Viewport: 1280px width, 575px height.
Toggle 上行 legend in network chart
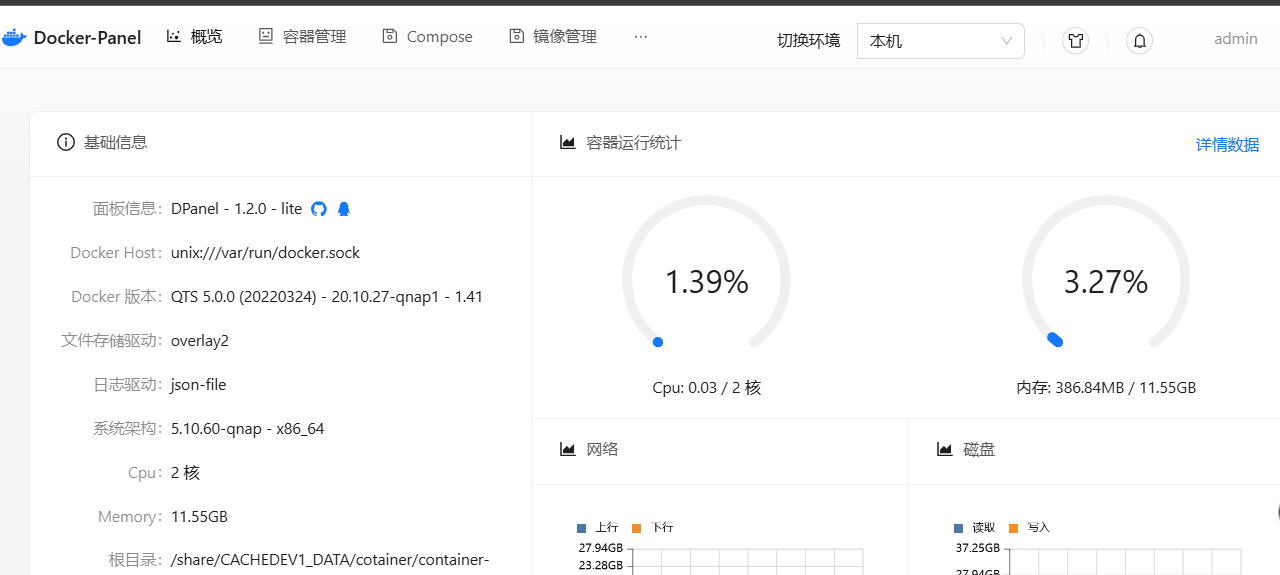coord(598,527)
